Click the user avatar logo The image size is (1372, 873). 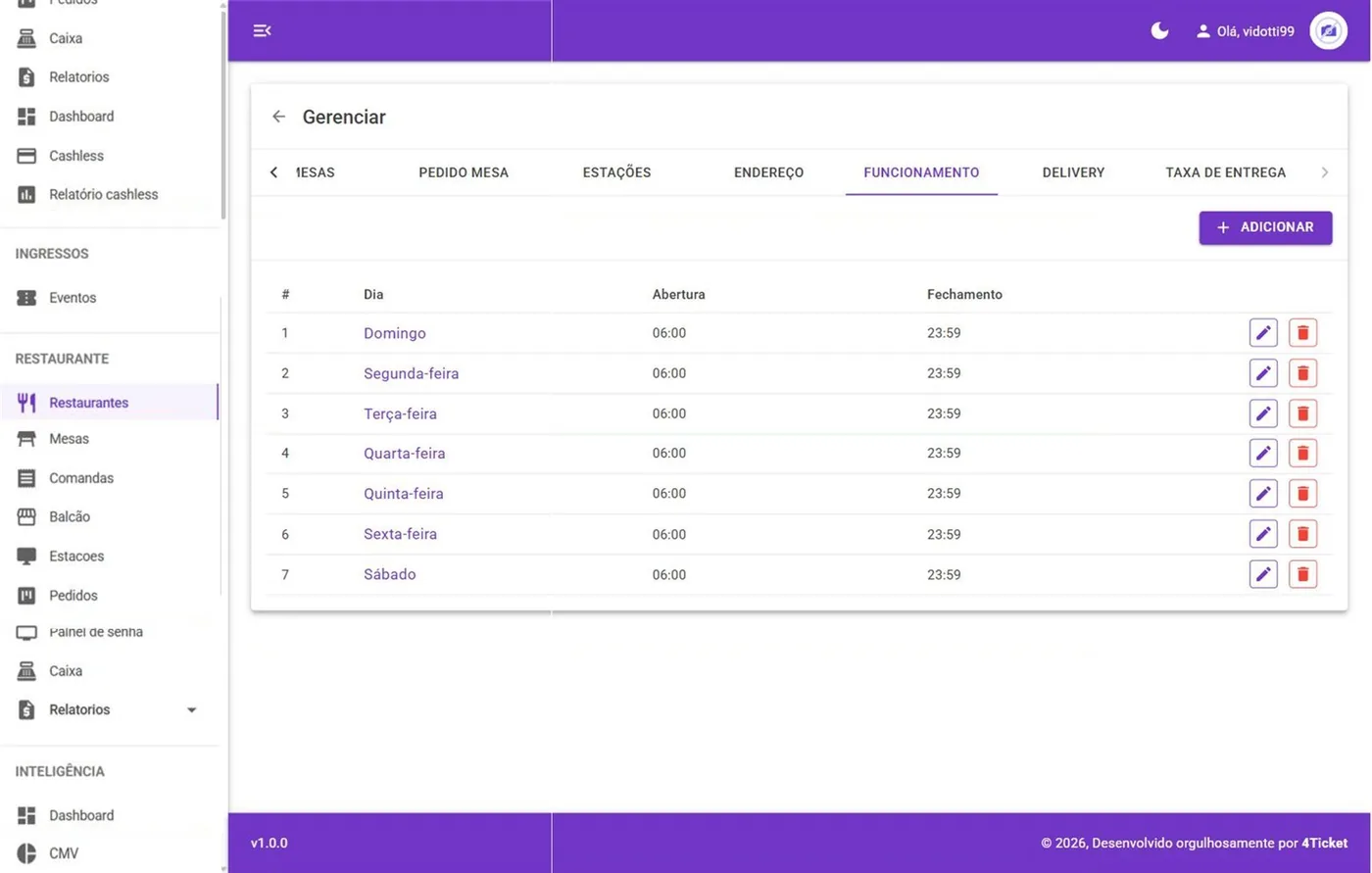click(x=1328, y=31)
